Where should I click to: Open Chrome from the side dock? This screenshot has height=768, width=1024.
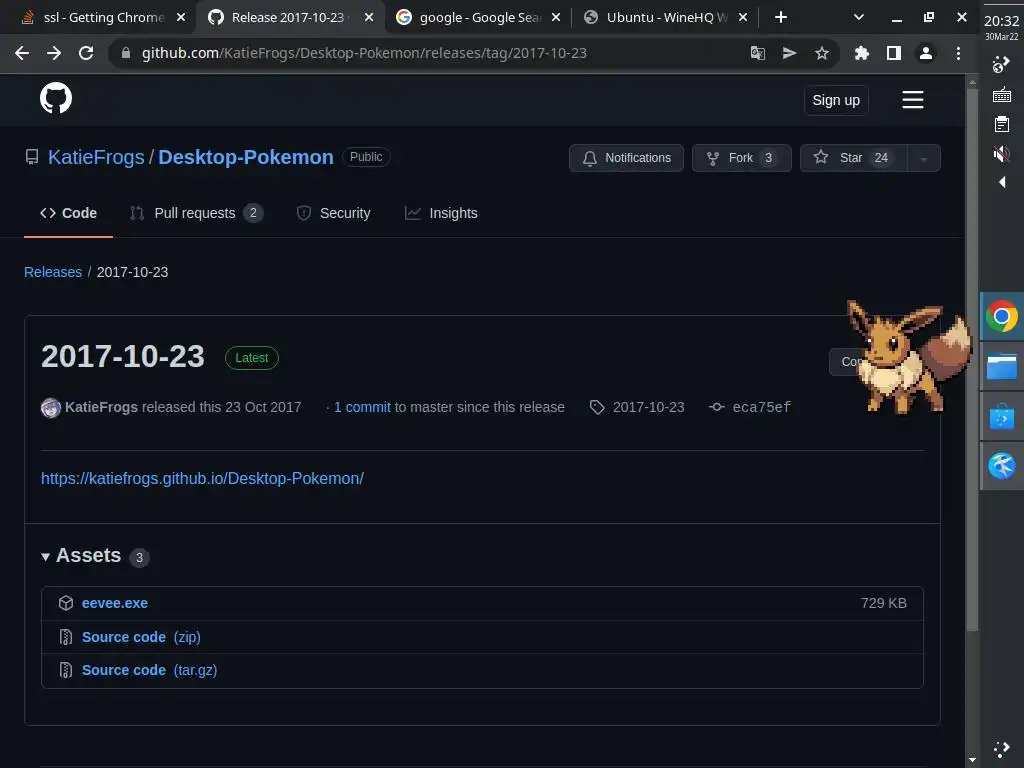[x=1001, y=317]
